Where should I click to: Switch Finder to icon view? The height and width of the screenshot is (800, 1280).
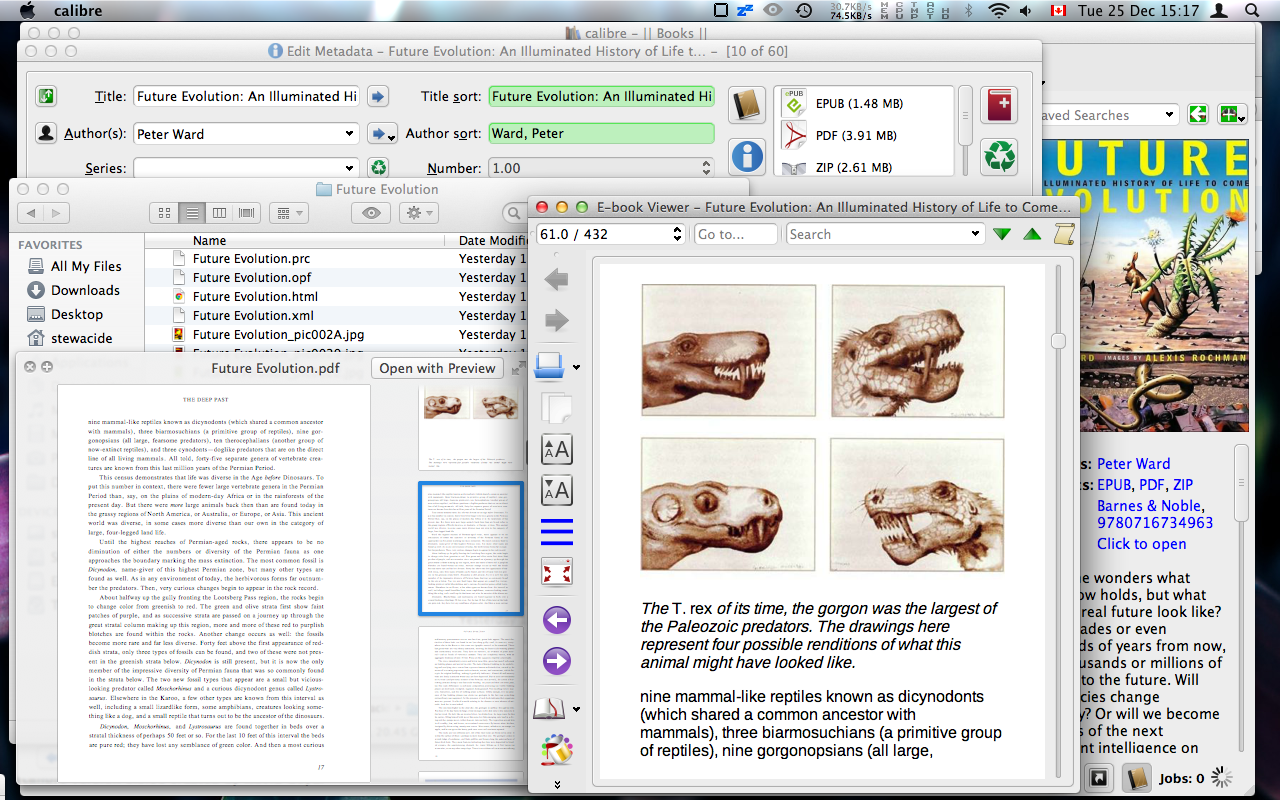pyautogui.click(x=165, y=213)
